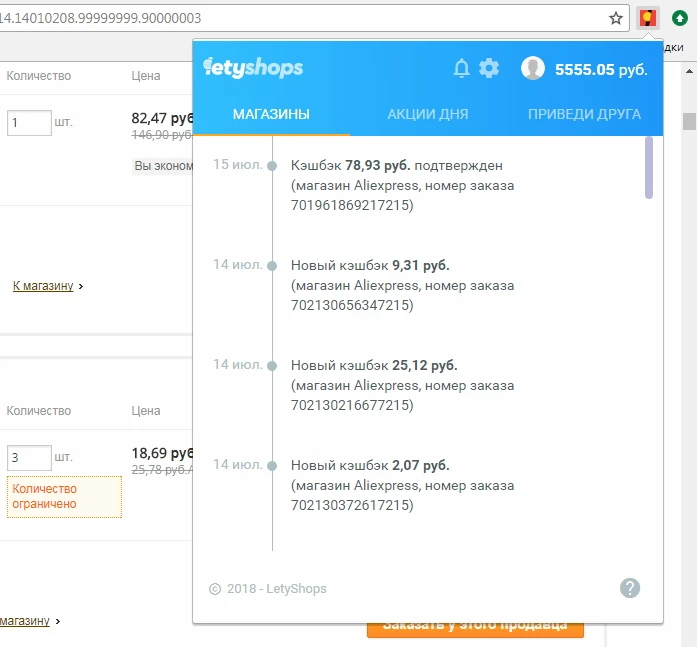Follow the К магазину link
697x647 pixels.
click(43, 286)
